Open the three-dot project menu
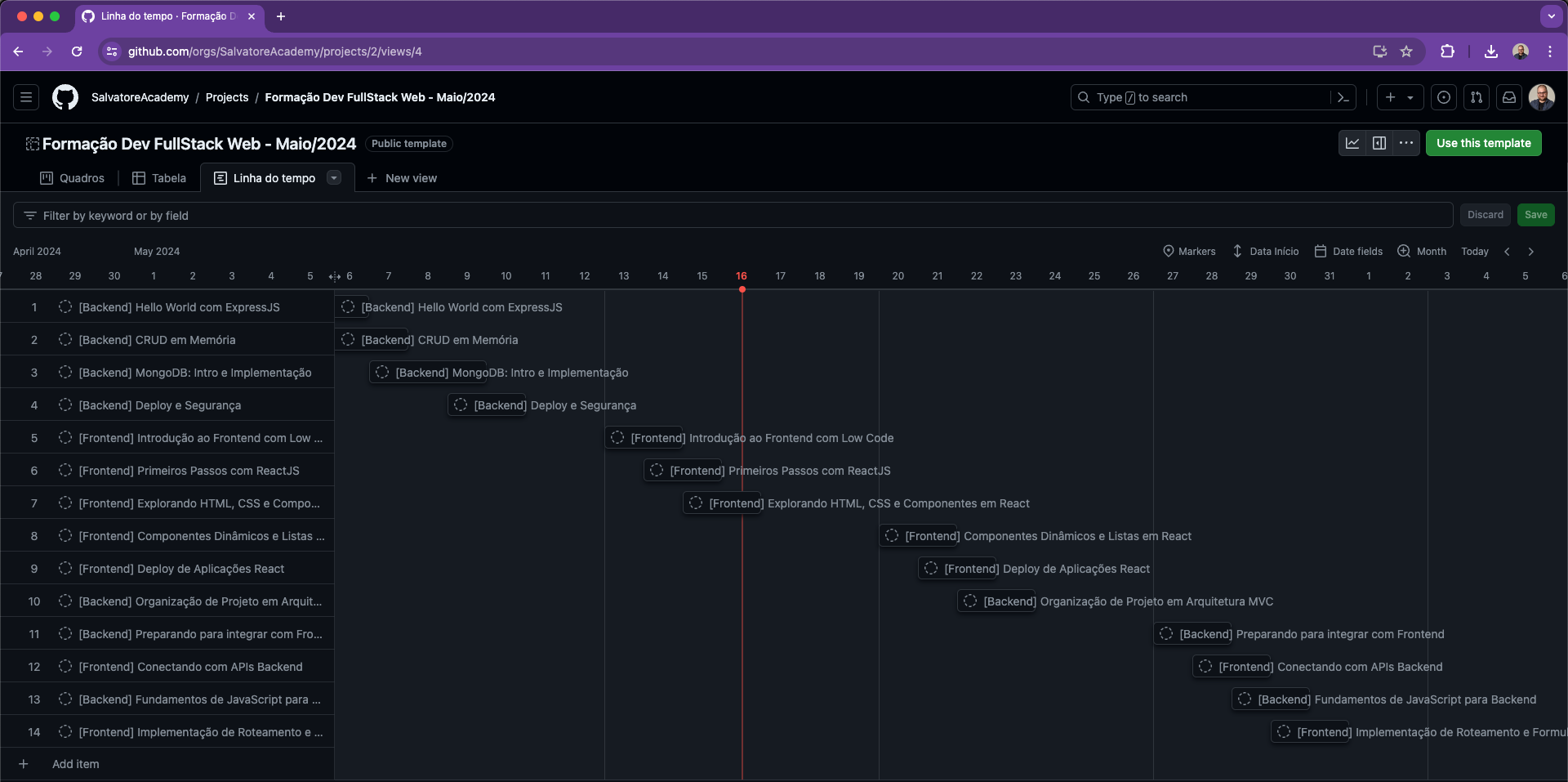The width and height of the screenshot is (1568, 782). tap(1405, 143)
